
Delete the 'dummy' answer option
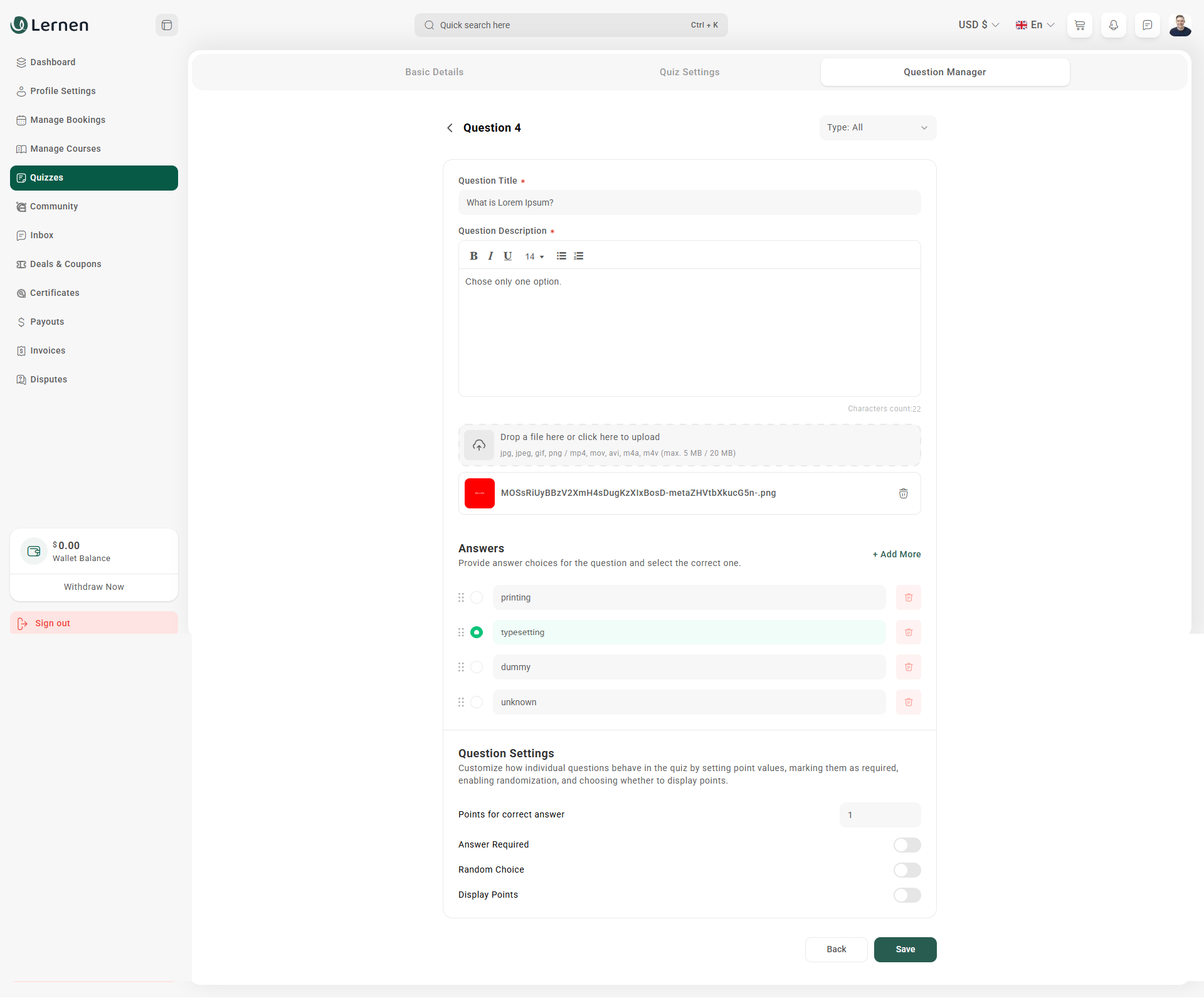tap(908, 667)
